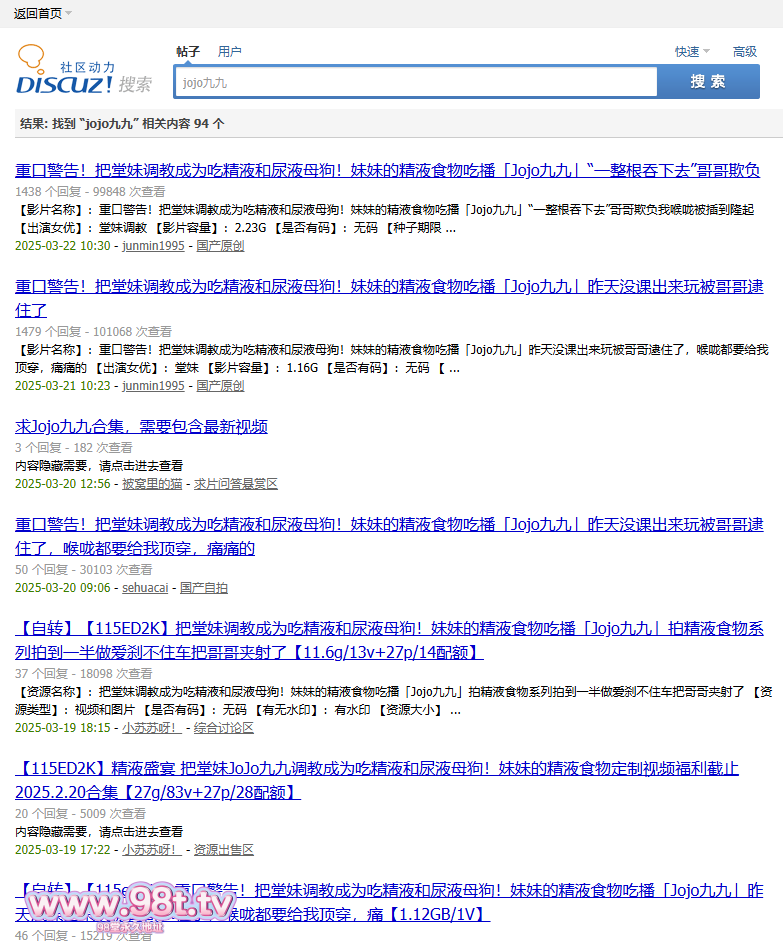The image size is (783, 942).
Task: Go to the 求片问答悬赏区 forum section
Action: click(236, 484)
